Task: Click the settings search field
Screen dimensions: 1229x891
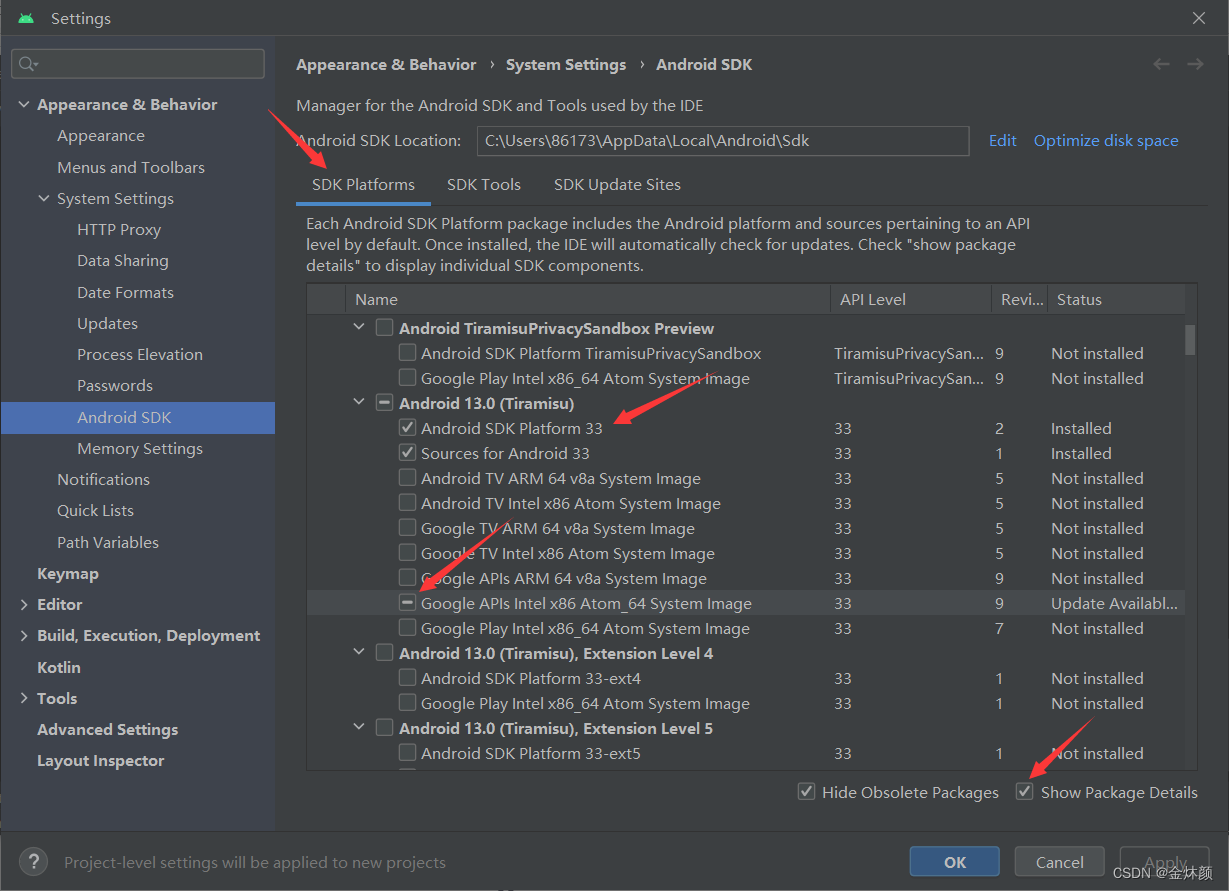Action: click(138, 64)
